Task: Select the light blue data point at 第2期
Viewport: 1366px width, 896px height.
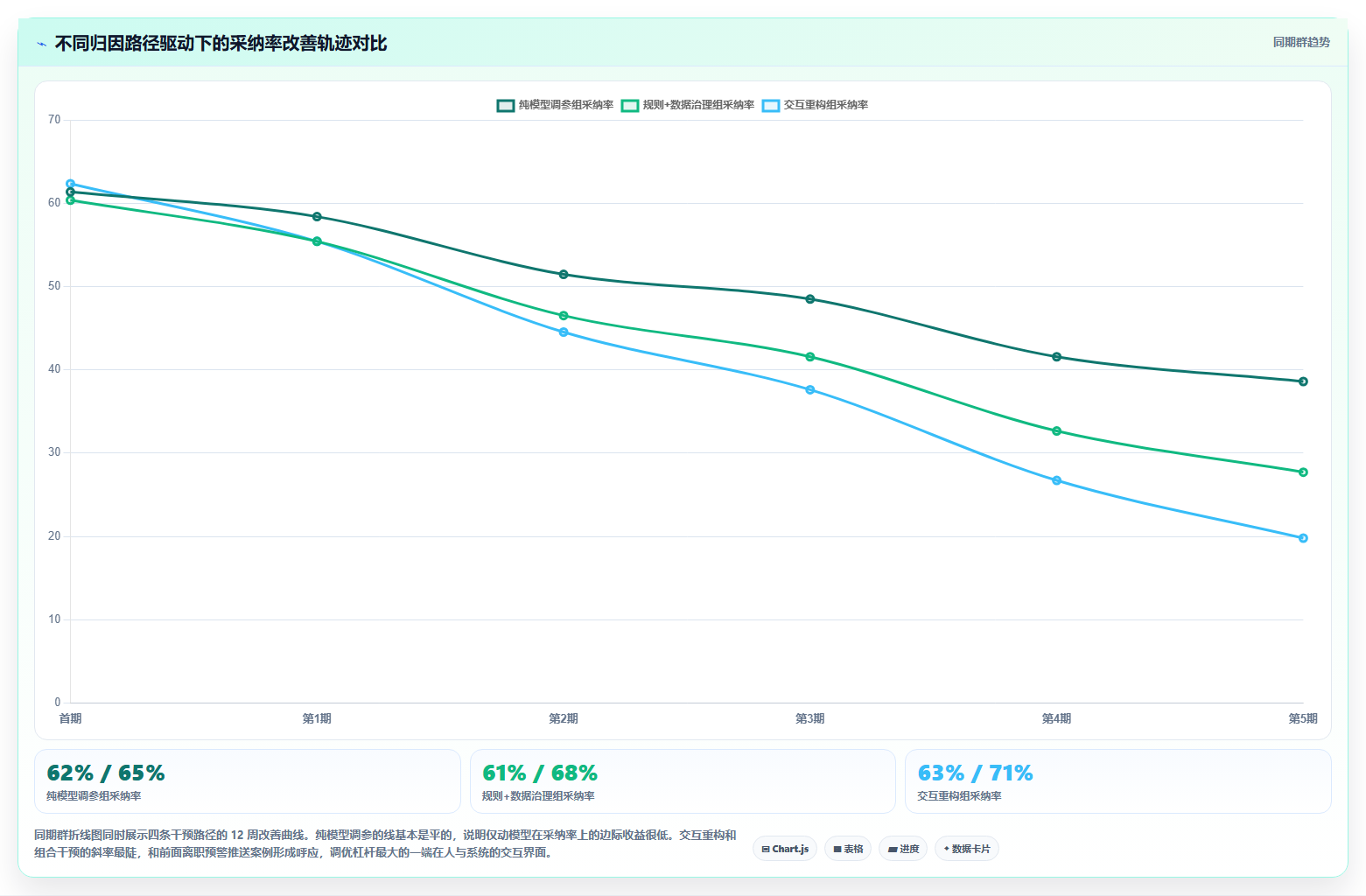Action: click(x=564, y=332)
